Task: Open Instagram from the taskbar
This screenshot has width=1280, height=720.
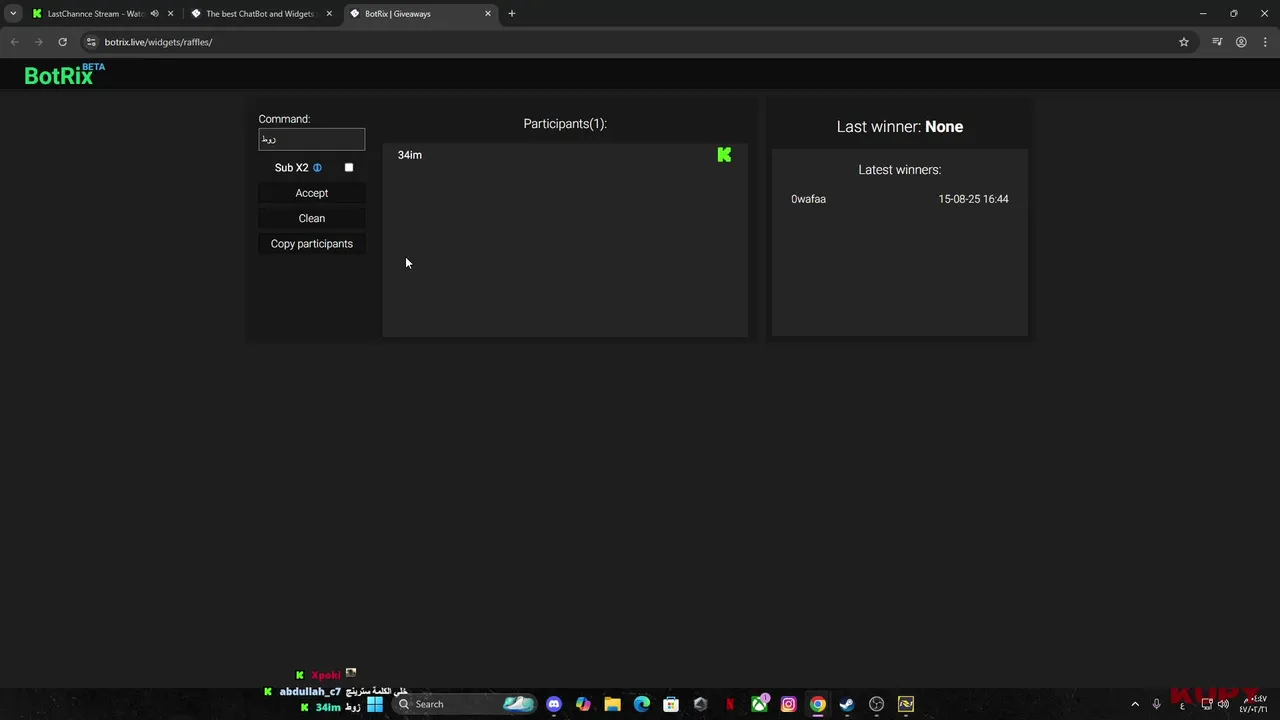Action: (x=788, y=704)
